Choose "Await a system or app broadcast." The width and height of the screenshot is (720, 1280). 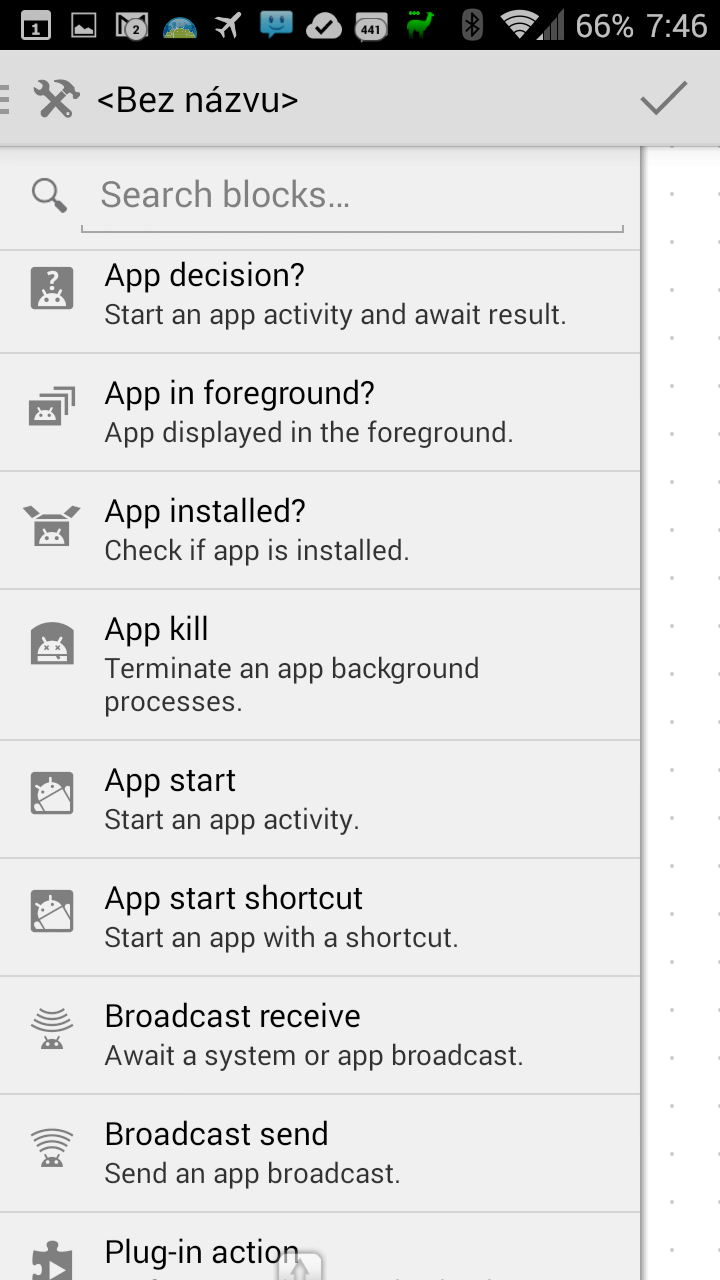(314, 1056)
